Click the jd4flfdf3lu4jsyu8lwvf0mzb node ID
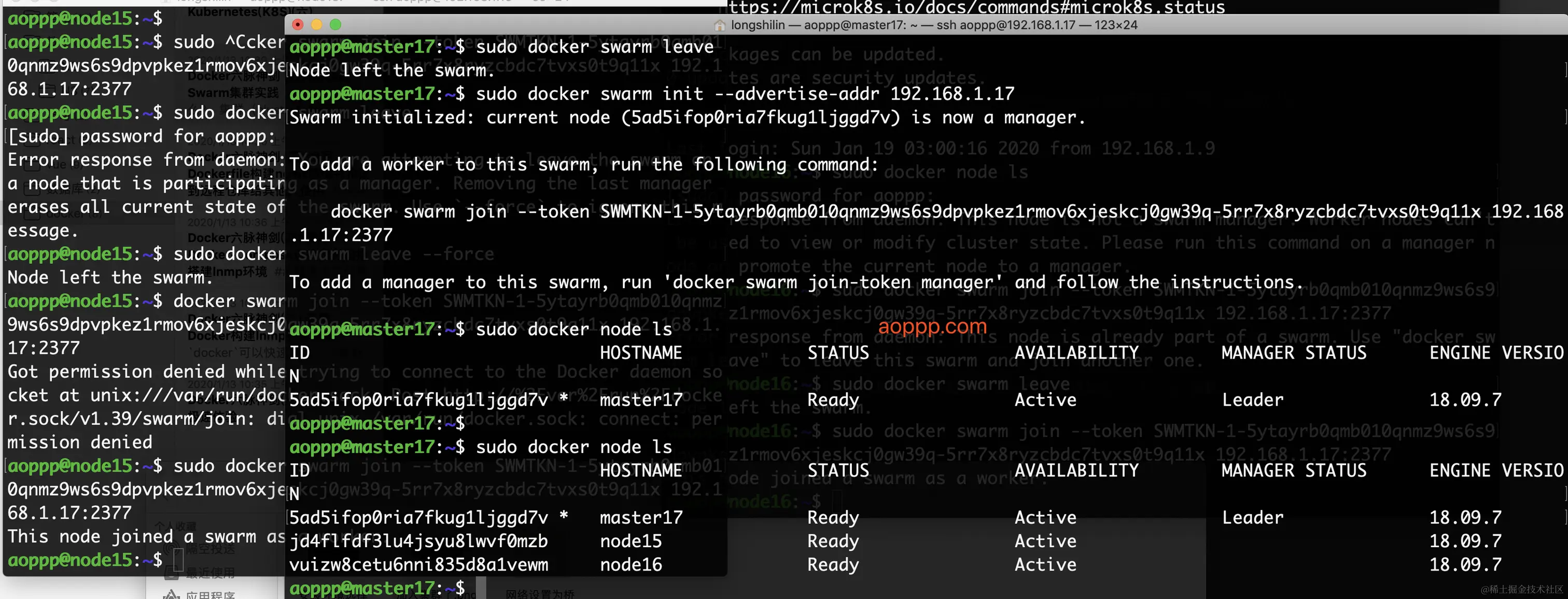This screenshot has width=1568, height=599. (418, 540)
